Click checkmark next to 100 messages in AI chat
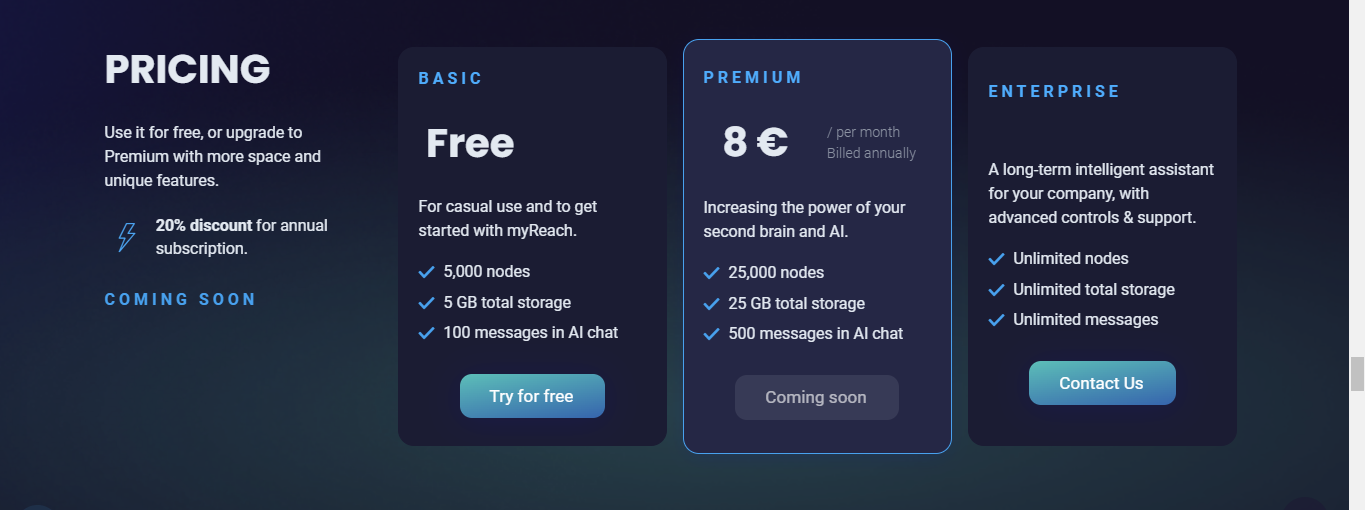Image resolution: width=1365 pixels, height=510 pixels. click(x=426, y=333)
